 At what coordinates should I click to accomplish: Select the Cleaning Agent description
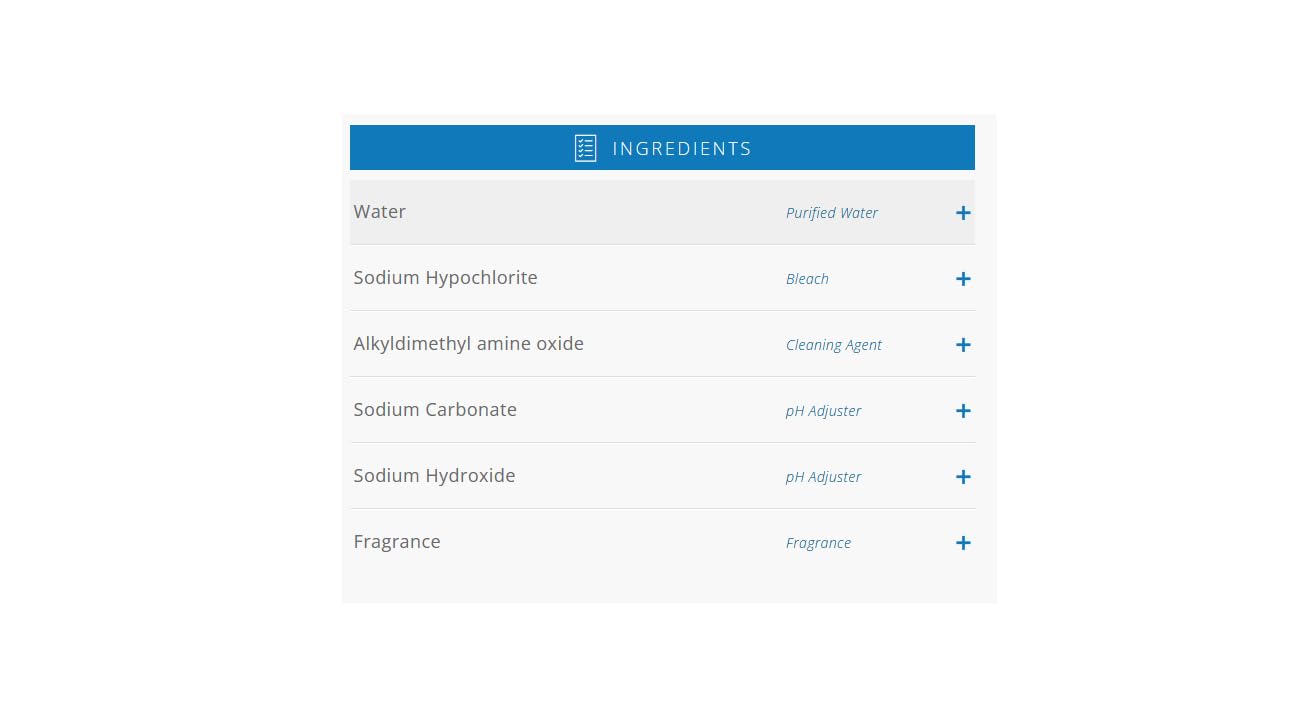click(x=834, y=345)
